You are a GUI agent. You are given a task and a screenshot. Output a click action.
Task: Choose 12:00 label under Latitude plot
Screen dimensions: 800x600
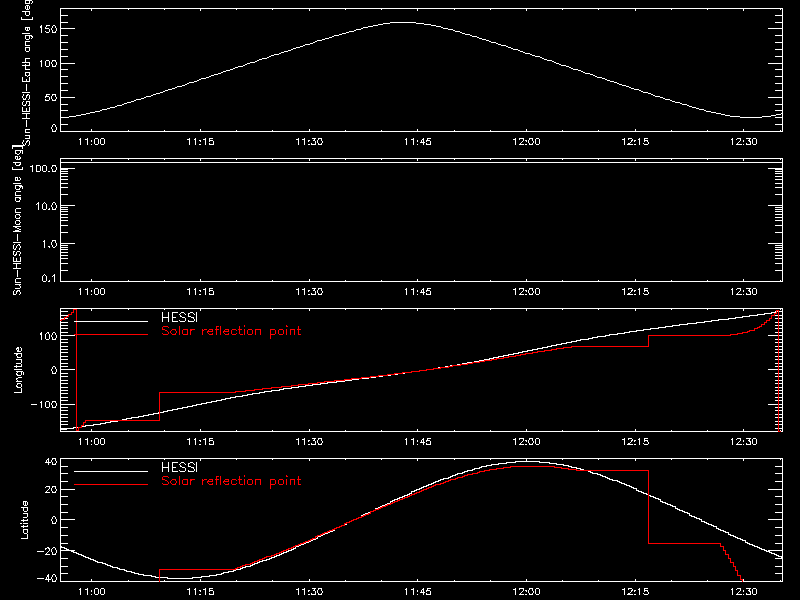tap(527, 592)
